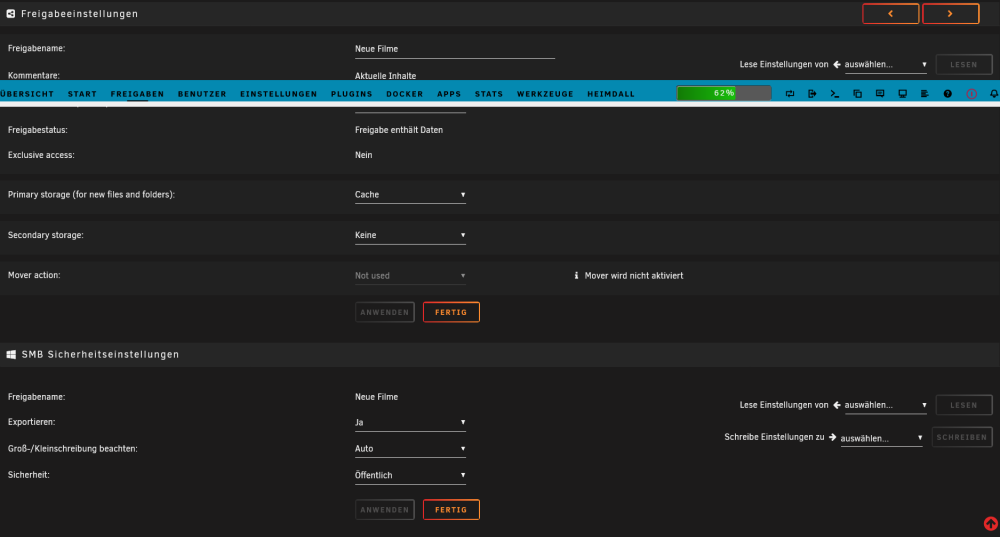Toggle the help question mark icon
The height and width of the screenshot is (537, 1000).
pyautogui.click(x=947, y=94)
